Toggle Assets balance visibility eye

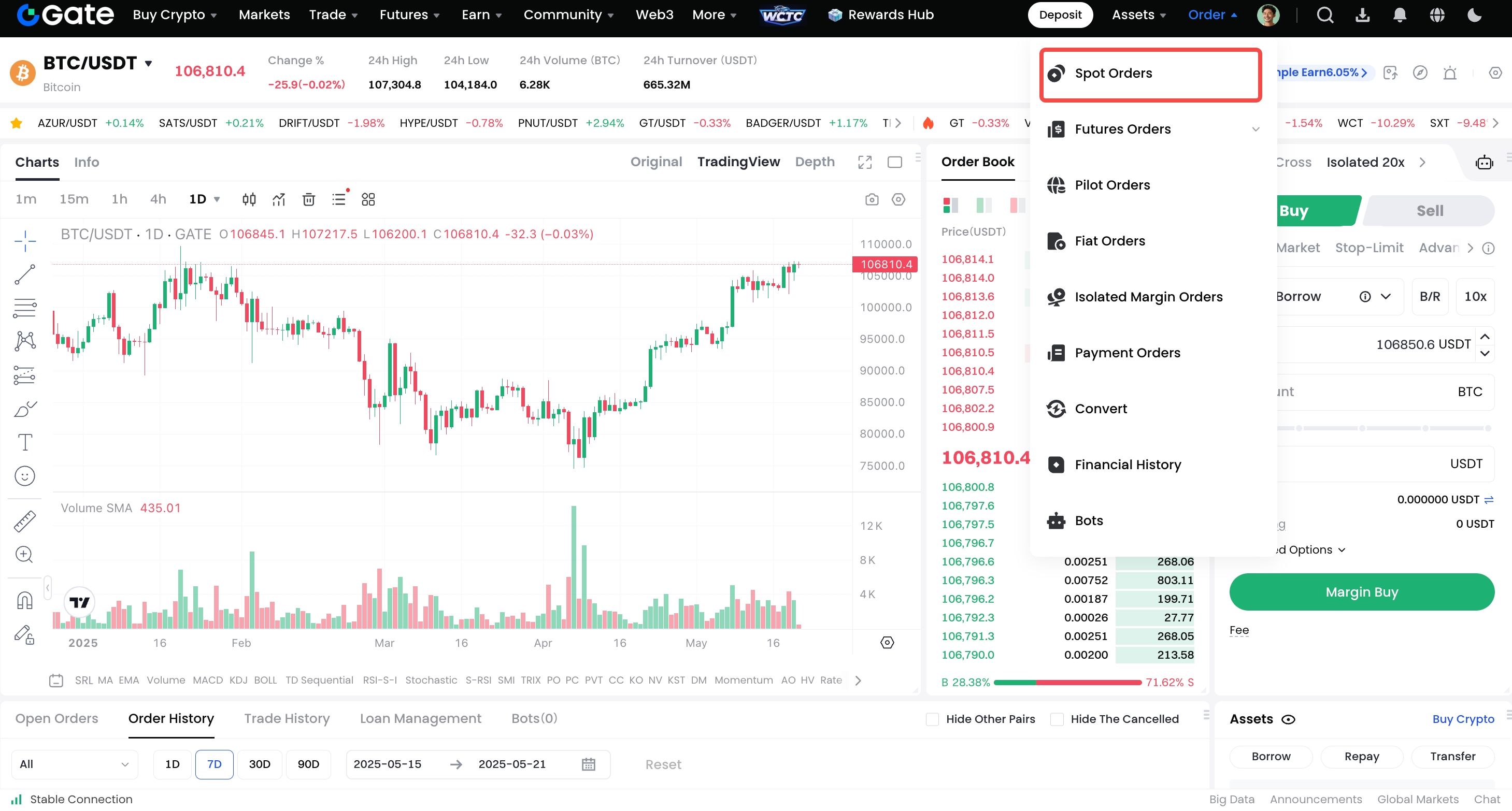1288,719
